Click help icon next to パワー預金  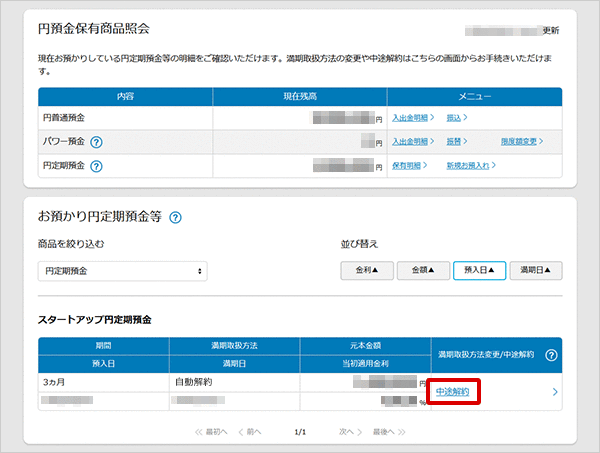96,142
